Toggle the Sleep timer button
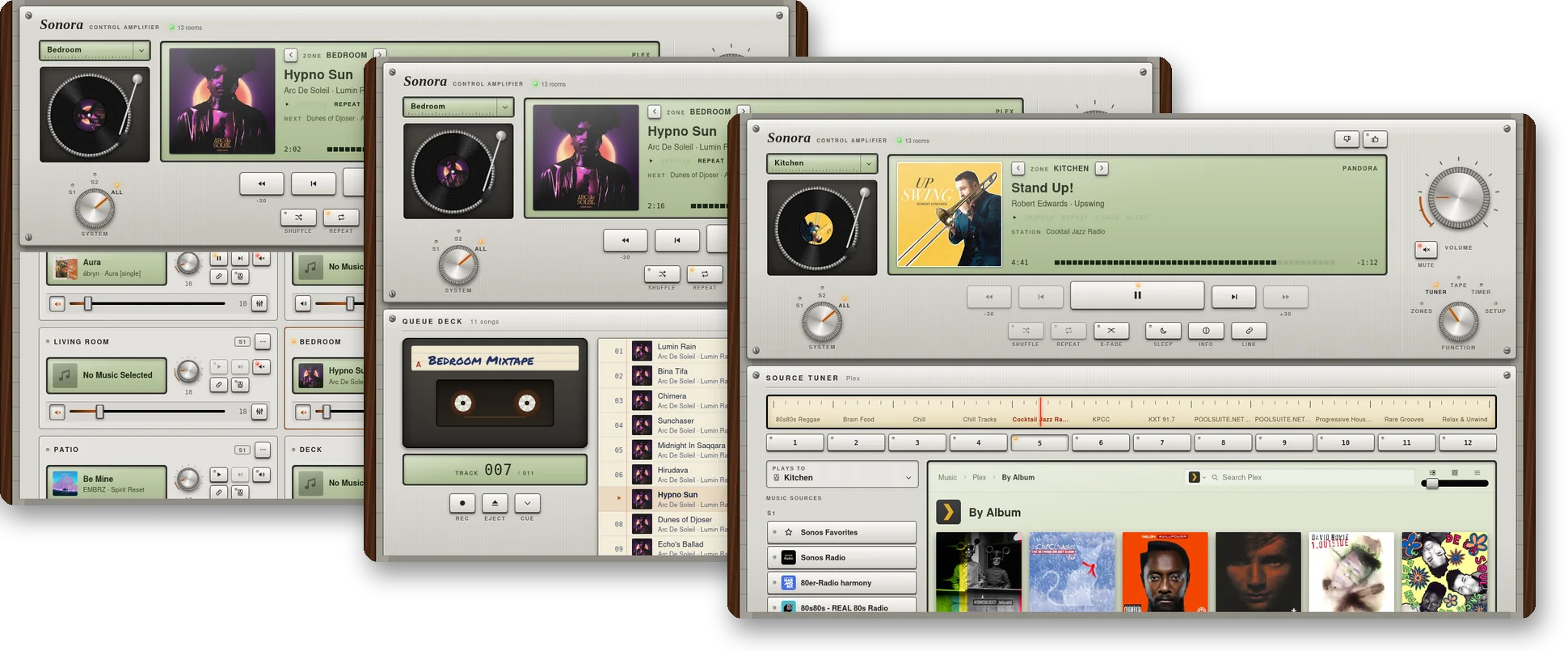 click(1163, 331)
